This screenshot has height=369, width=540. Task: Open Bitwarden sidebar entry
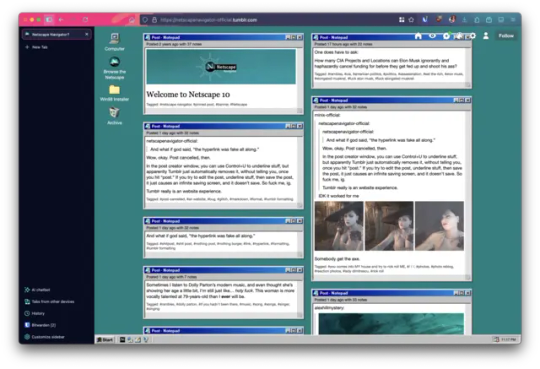[40, 325]
